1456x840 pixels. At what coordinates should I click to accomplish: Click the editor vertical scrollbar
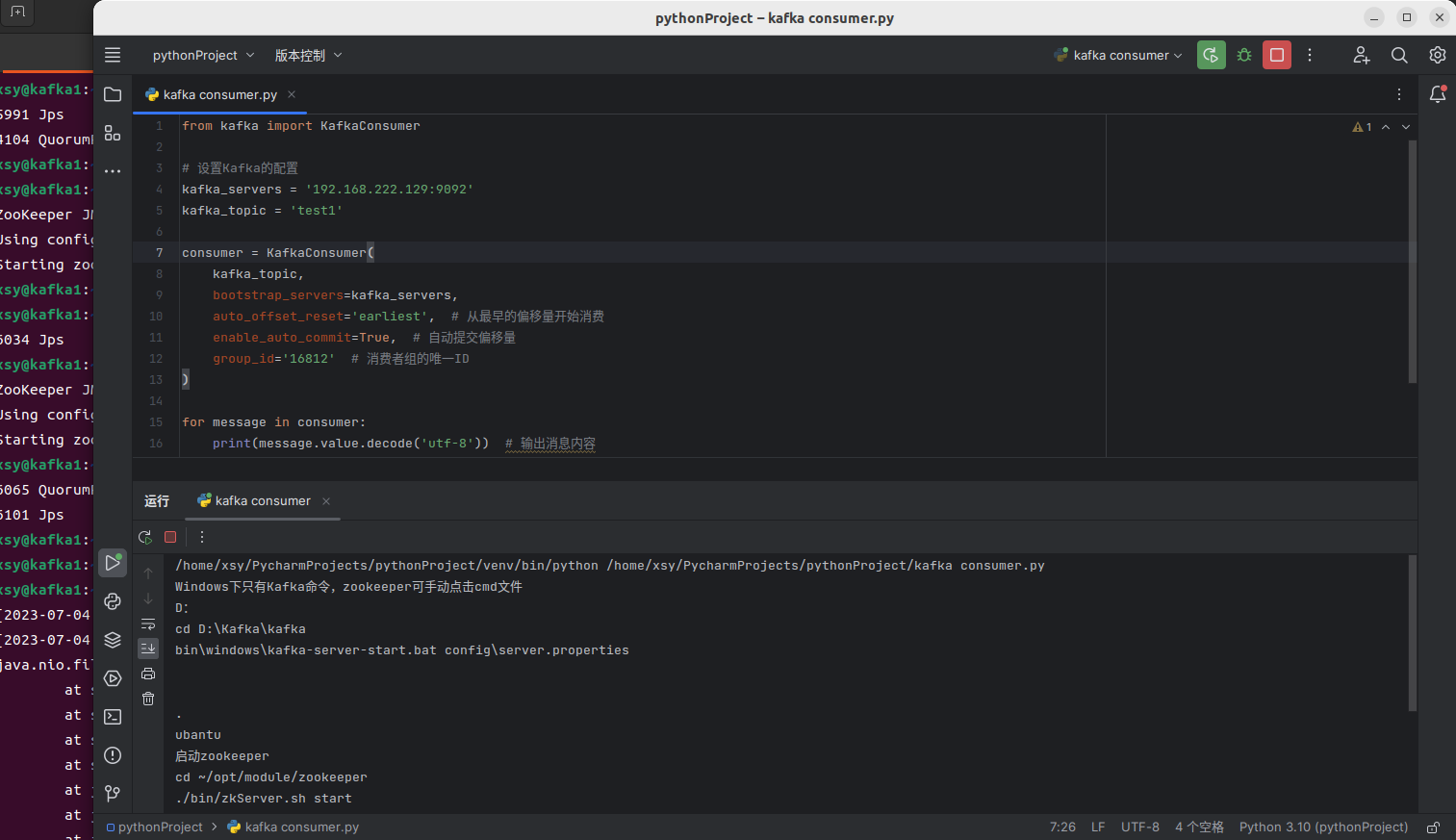(1412, 260)
